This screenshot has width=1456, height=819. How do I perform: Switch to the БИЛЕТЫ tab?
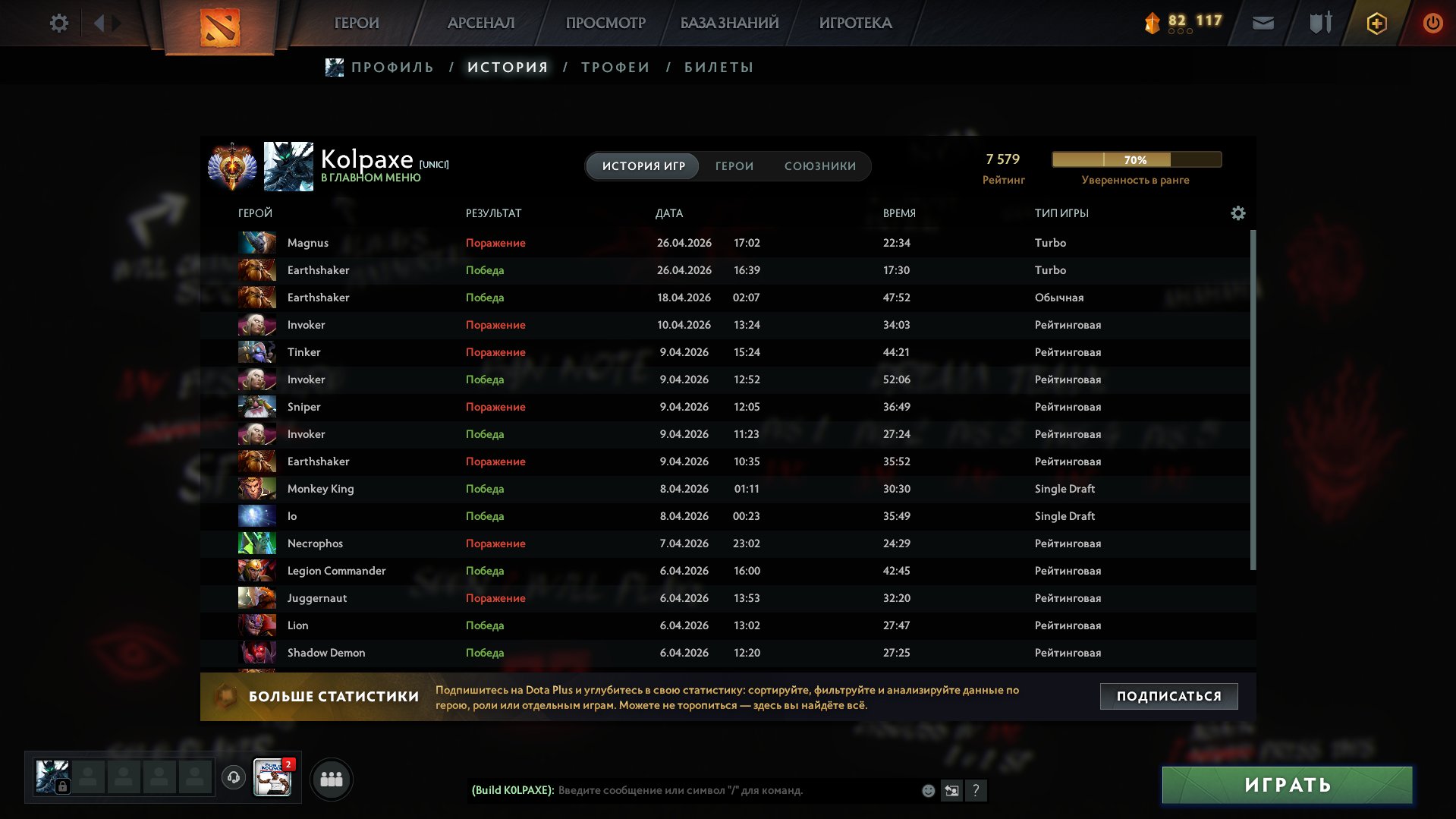[x=719, y=68]
